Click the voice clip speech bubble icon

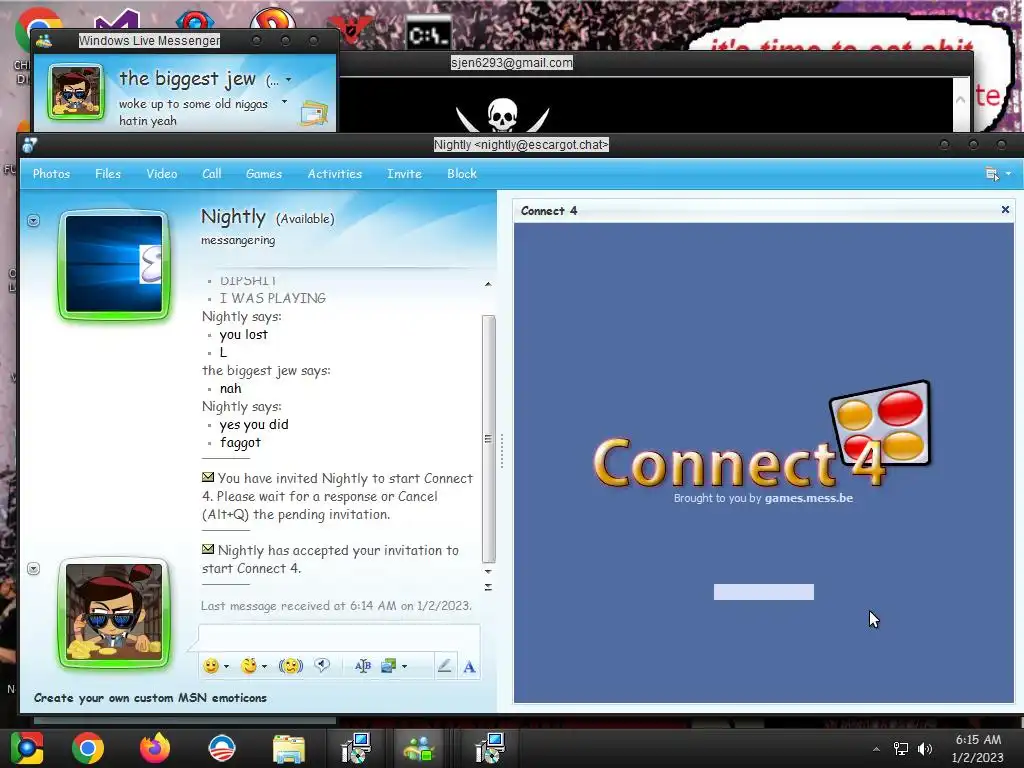click(322, 665)
